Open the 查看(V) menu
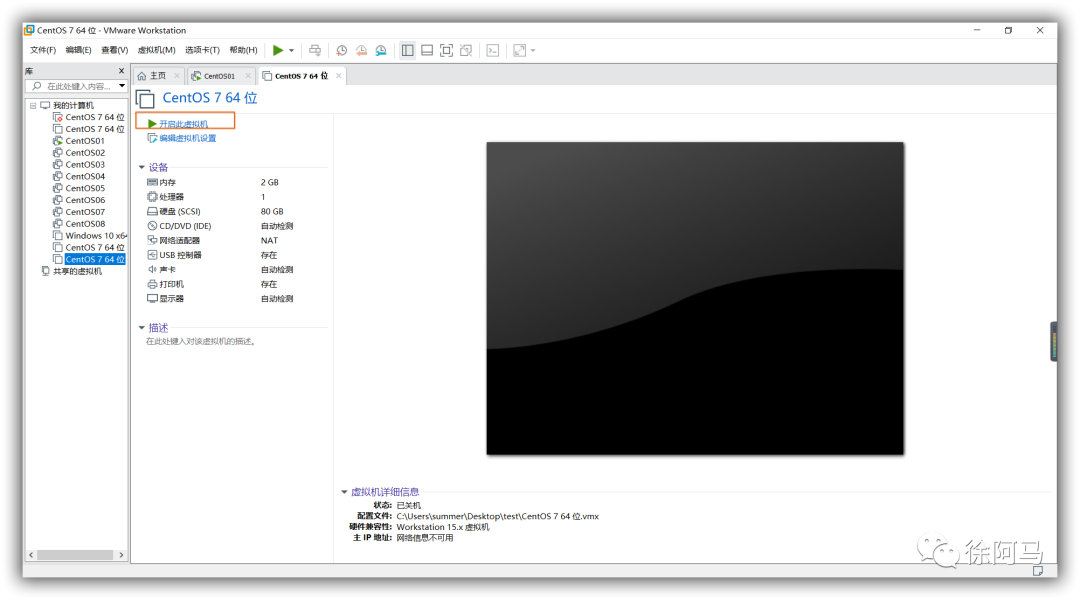The height and width of the screenshot is (600, 1080). [114, 50]
